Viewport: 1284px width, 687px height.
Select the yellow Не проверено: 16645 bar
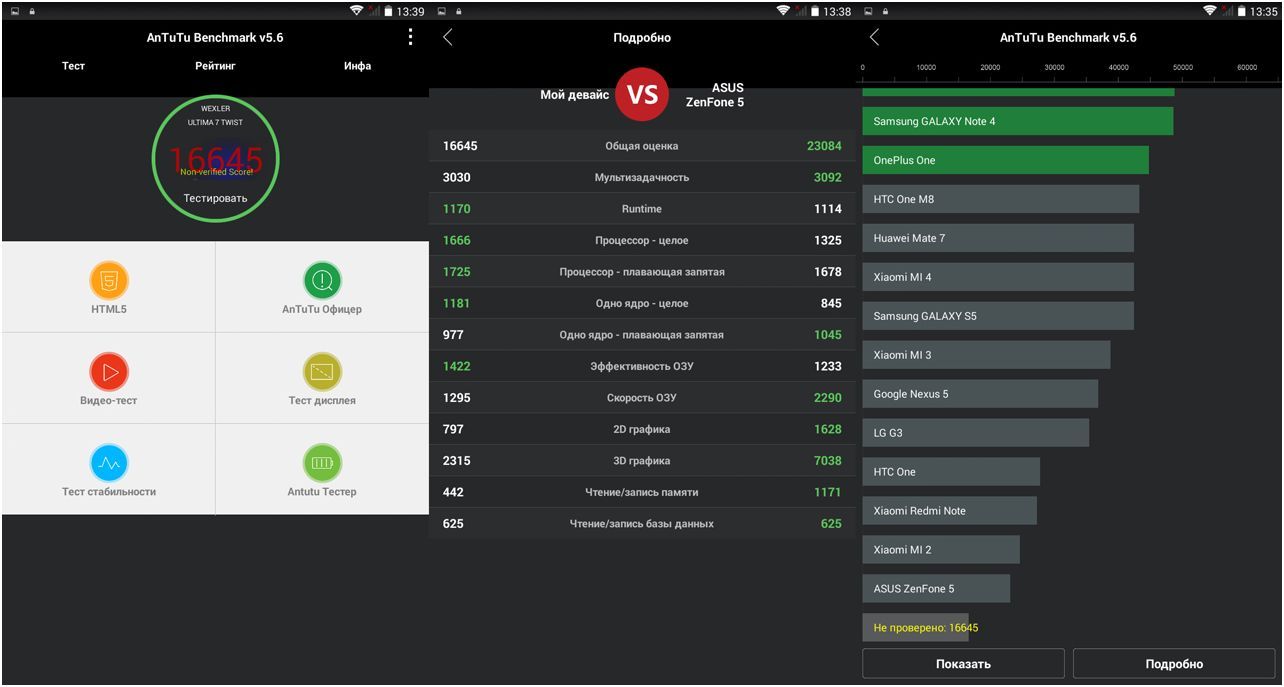tap(916, 628)
